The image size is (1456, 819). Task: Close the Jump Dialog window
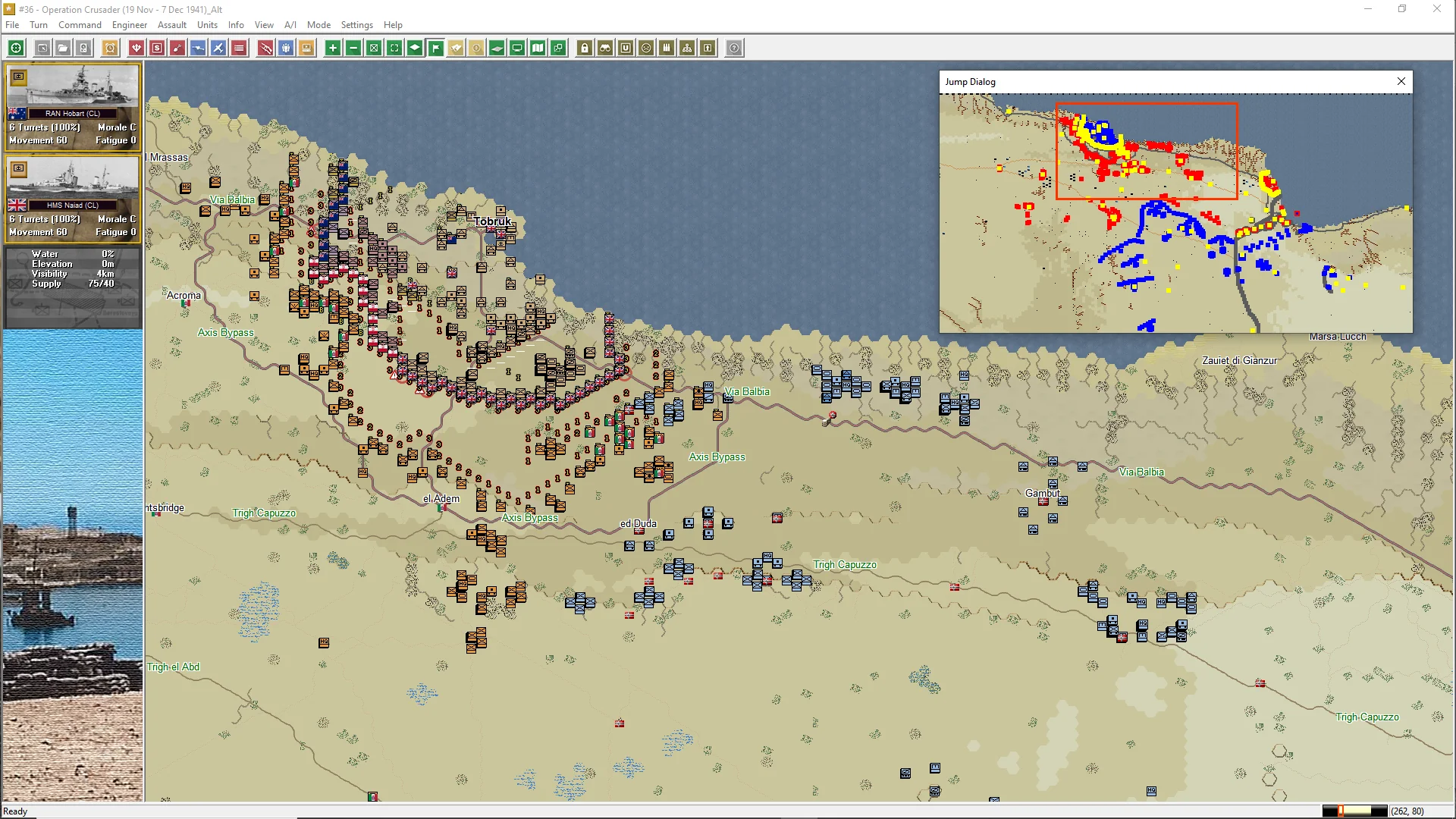click(1401, 82)
